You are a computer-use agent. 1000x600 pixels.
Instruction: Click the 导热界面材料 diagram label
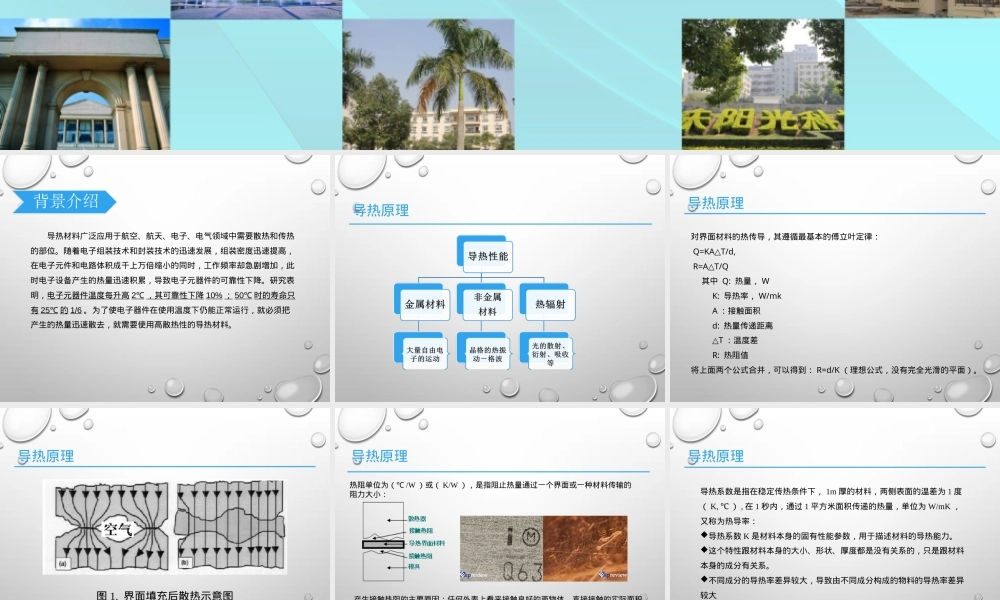click(x=426, y=543)
